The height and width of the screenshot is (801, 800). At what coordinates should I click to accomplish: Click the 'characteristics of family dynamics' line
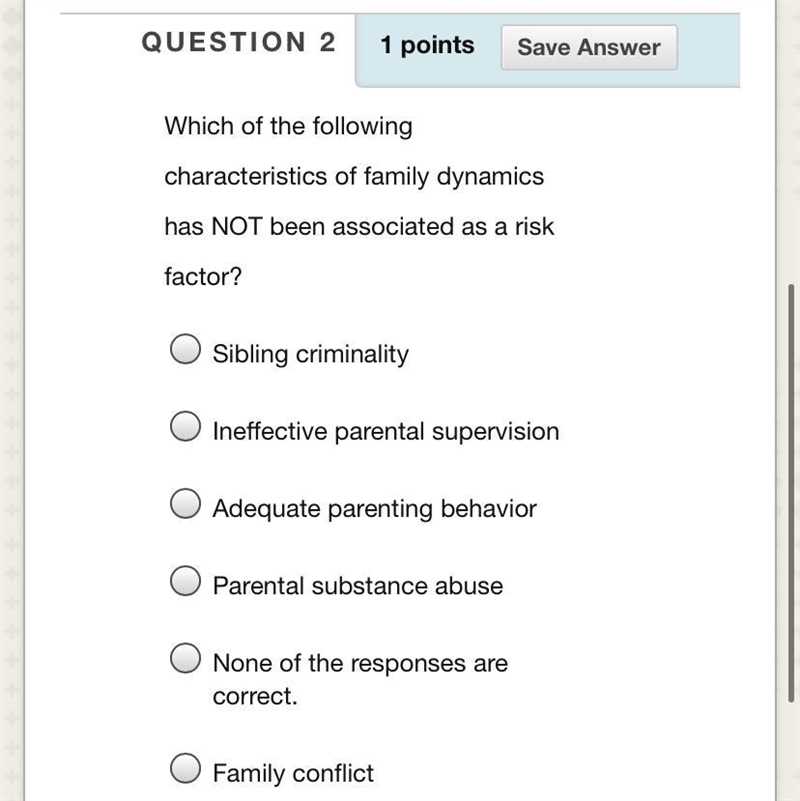tap(354, 177)
